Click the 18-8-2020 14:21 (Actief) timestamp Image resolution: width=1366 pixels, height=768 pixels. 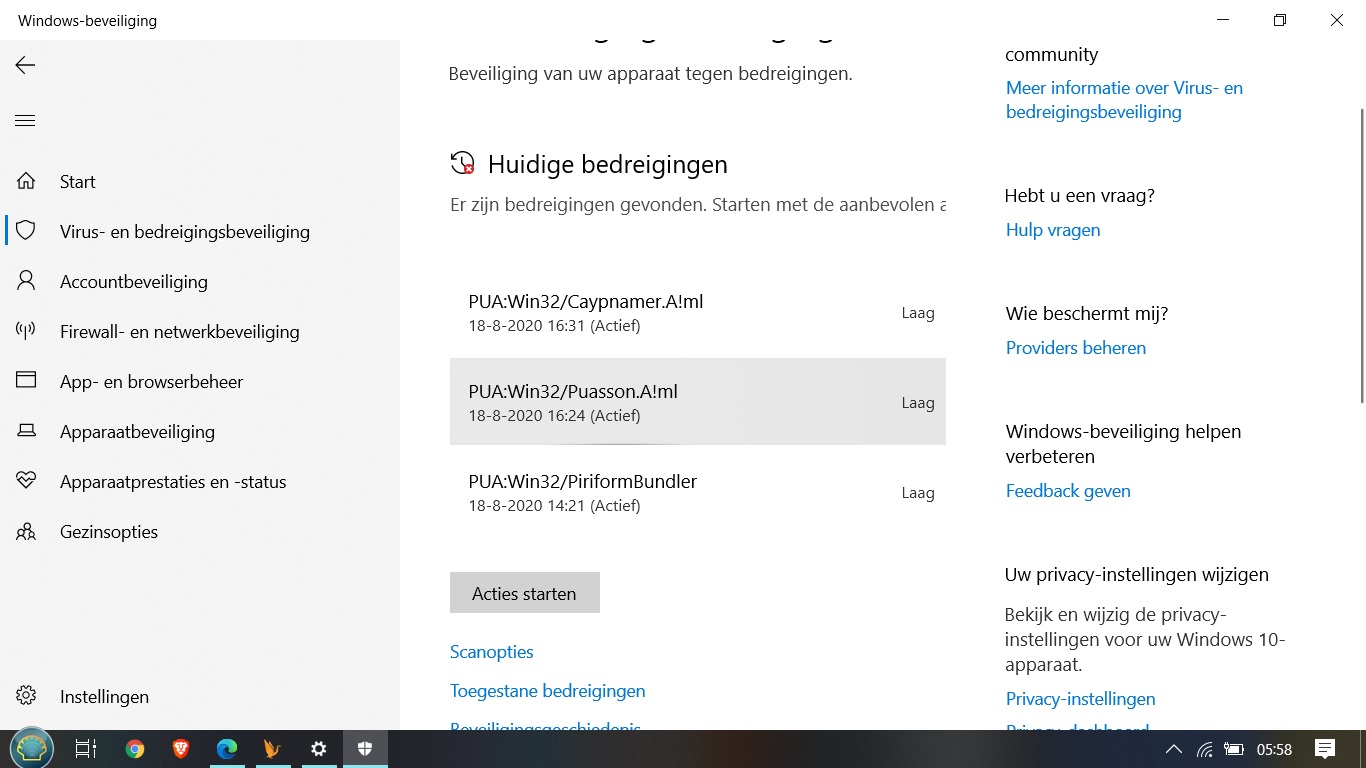pyautogui.click(x=554, y=506)
